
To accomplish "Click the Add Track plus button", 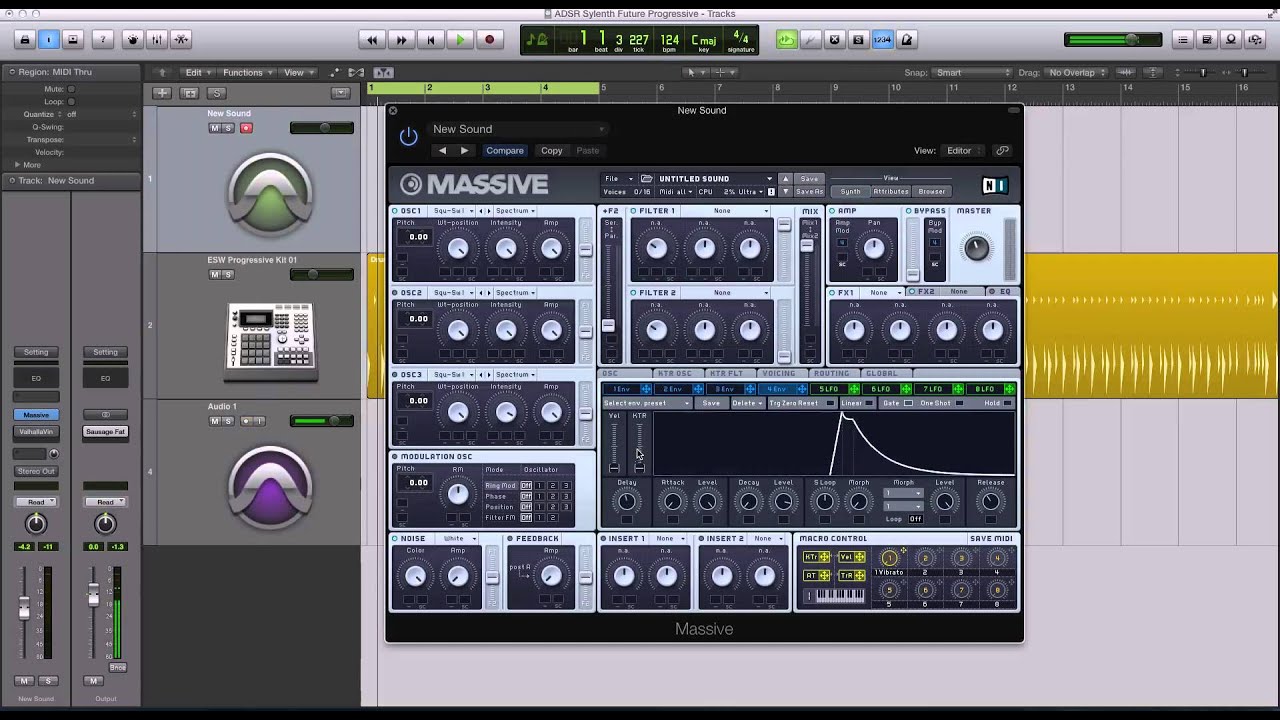I will click(162, 93).
